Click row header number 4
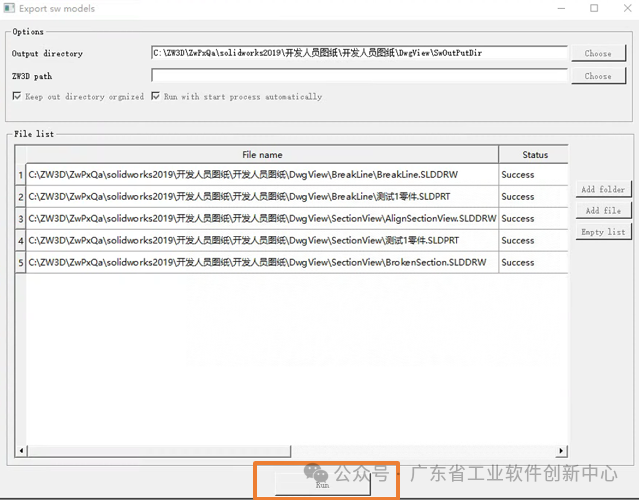The height and width of the screenshot is (500, 639). [x=20, y=241]
